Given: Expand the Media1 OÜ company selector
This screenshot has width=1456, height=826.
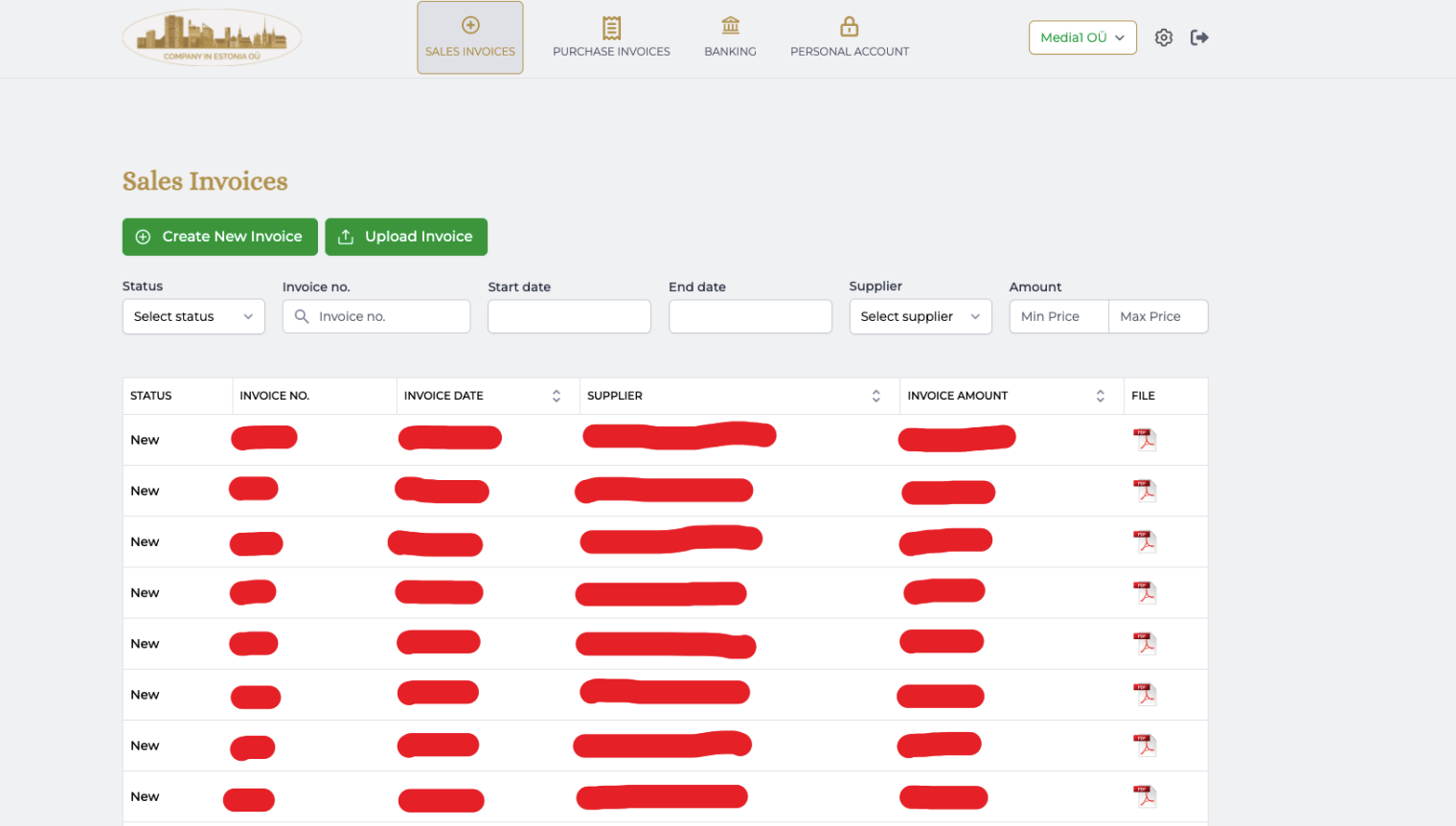Looking at the screenshot, I should click(x=1082, y=37).
